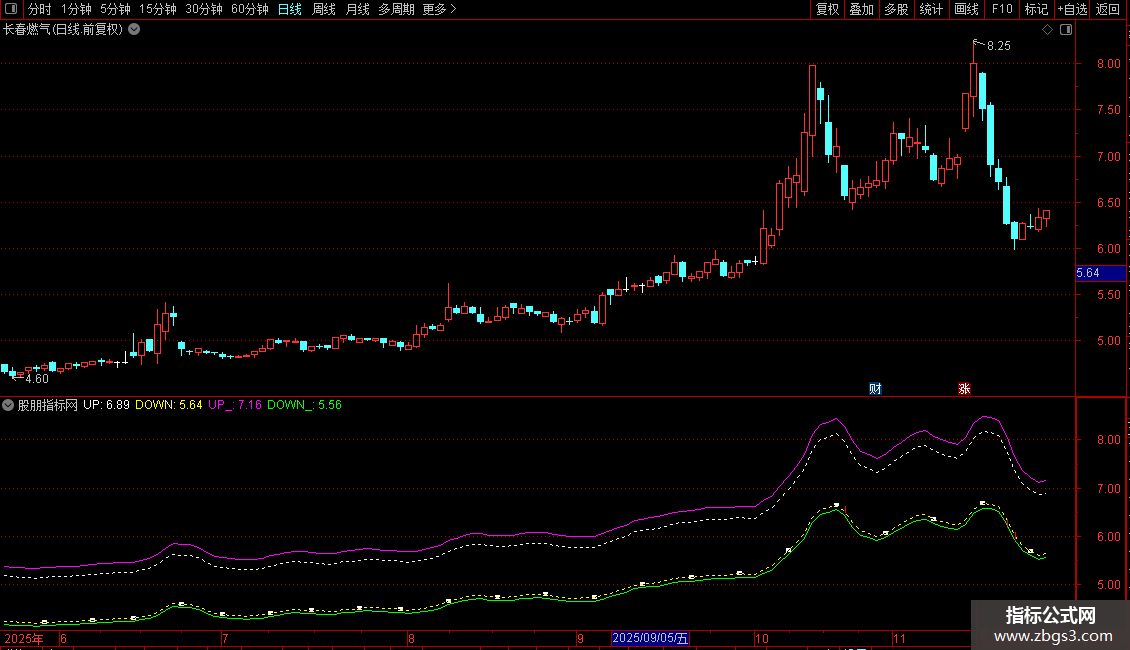
Task: Click the 2025/09/05/五 date marker
Action: coord(650,638)
